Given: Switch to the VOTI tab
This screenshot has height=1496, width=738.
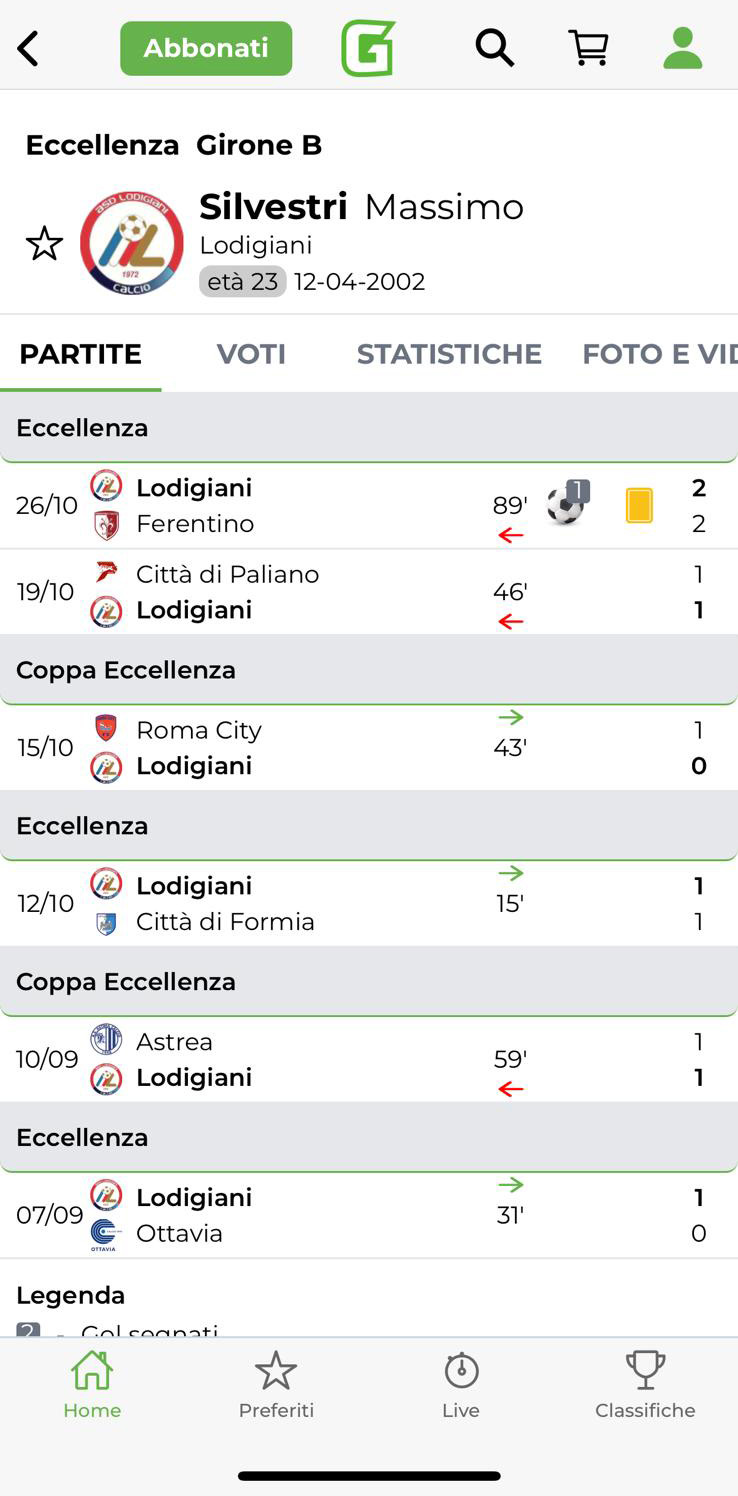Looking at the screenshot, I should point(251,354).
